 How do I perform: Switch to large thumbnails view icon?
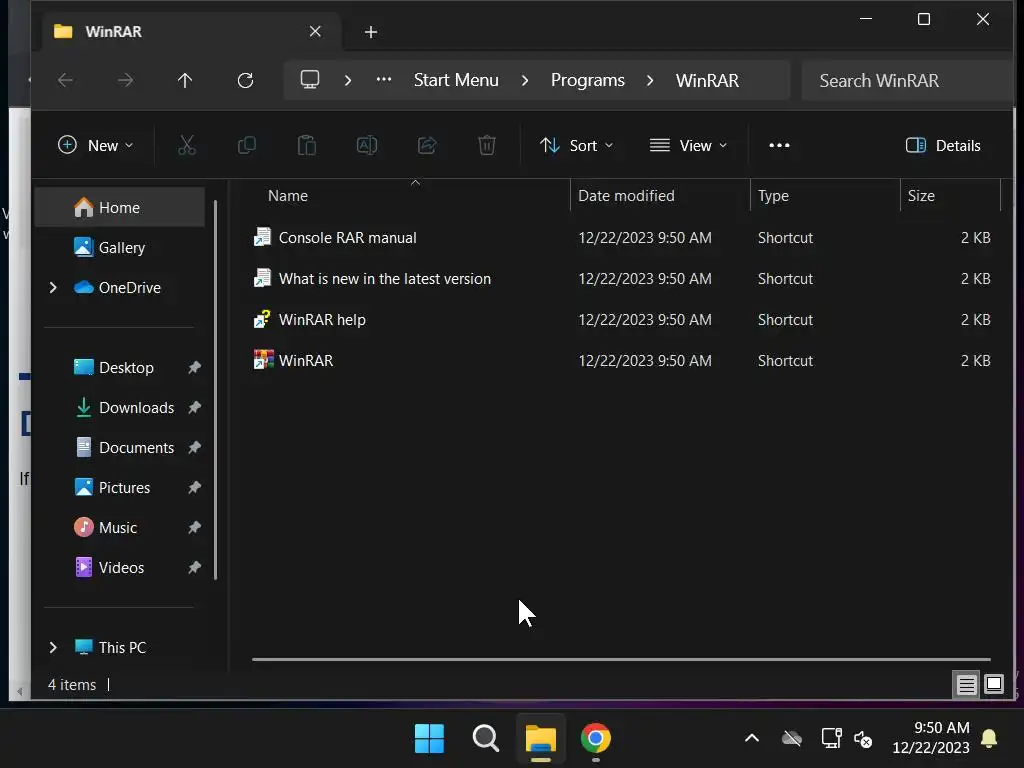(x=993, y=684)
